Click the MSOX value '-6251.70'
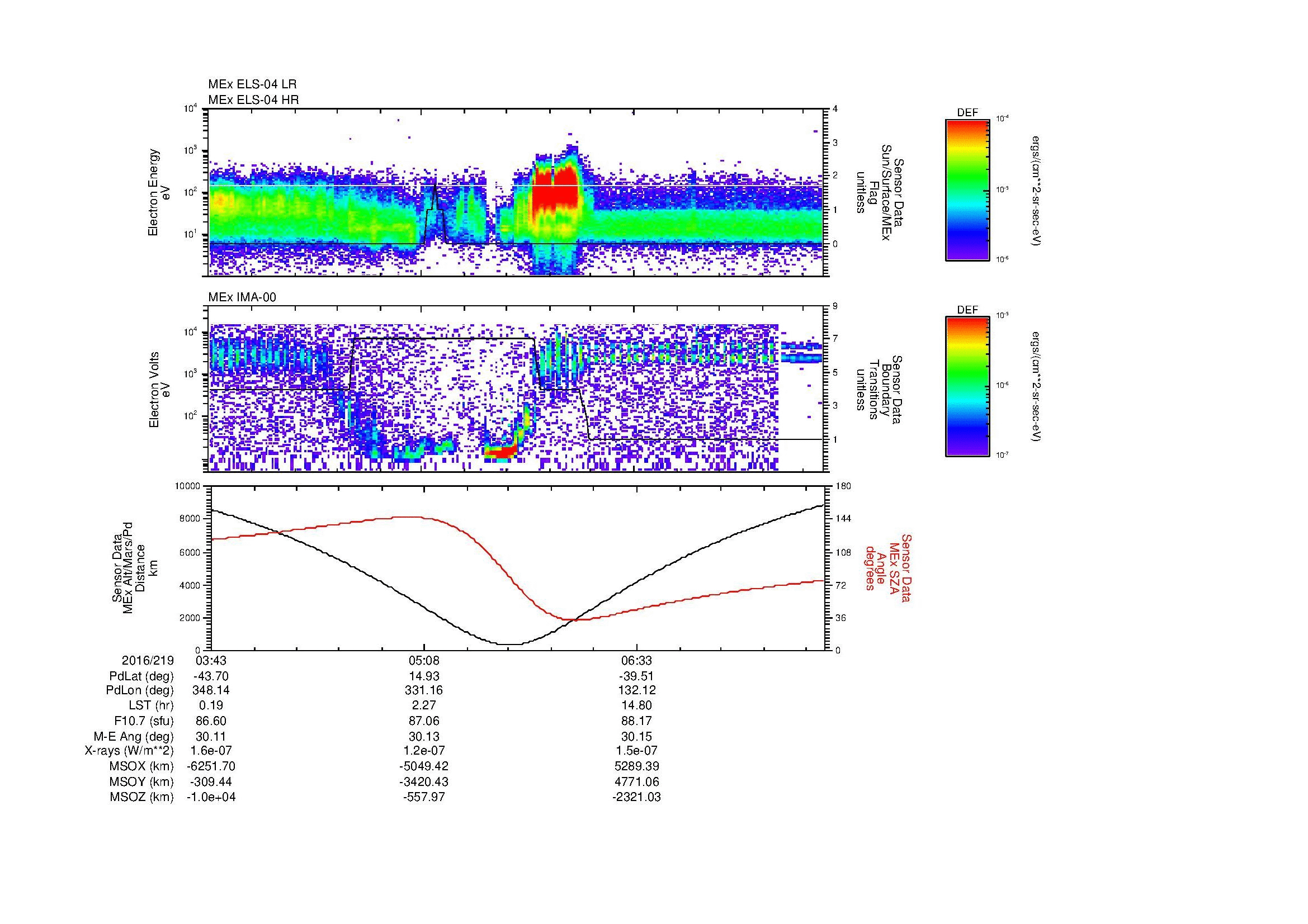This screenshot has height=924, width=1308. tap(211, 766)
